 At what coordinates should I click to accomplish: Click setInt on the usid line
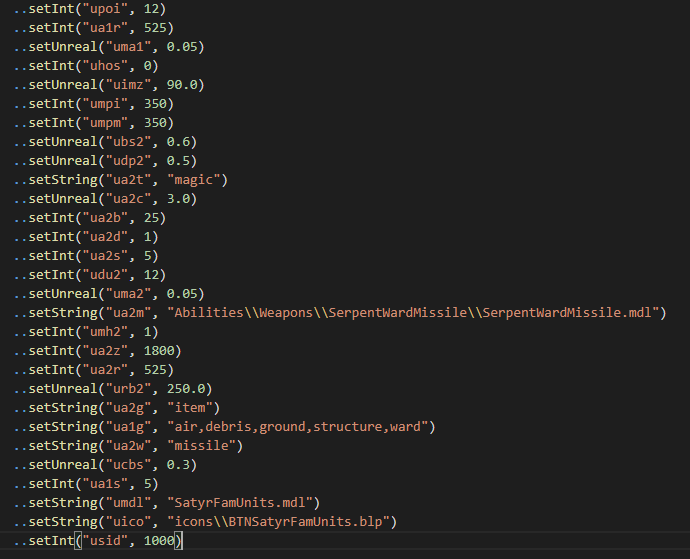[51, 541]
